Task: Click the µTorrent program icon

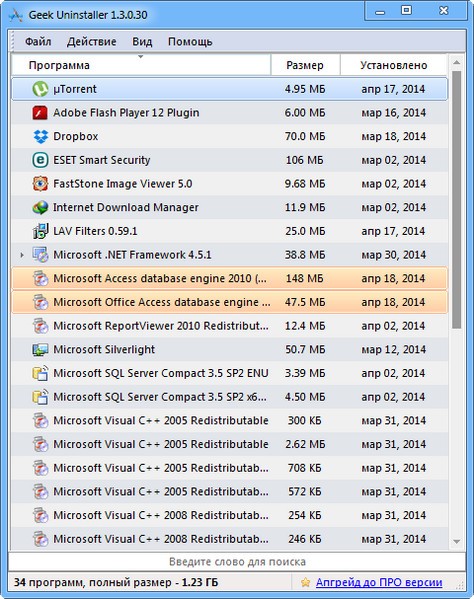Action: 40,89
